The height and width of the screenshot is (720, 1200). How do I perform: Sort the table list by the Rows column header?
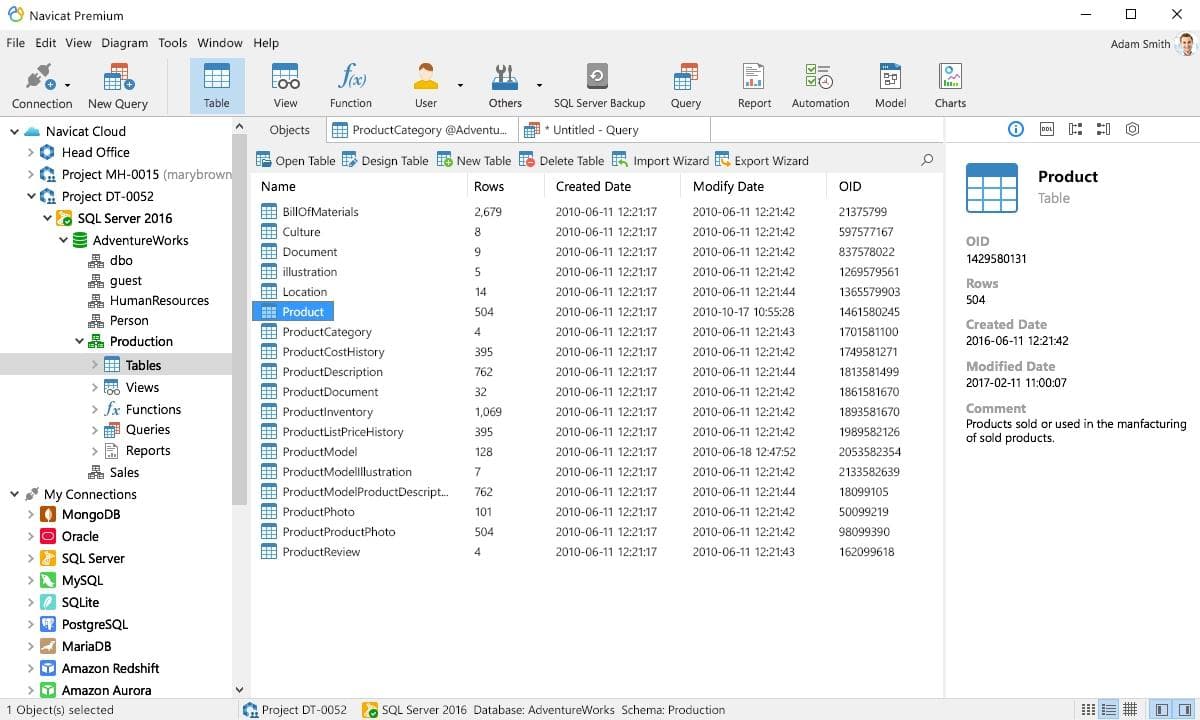[489, 186]
